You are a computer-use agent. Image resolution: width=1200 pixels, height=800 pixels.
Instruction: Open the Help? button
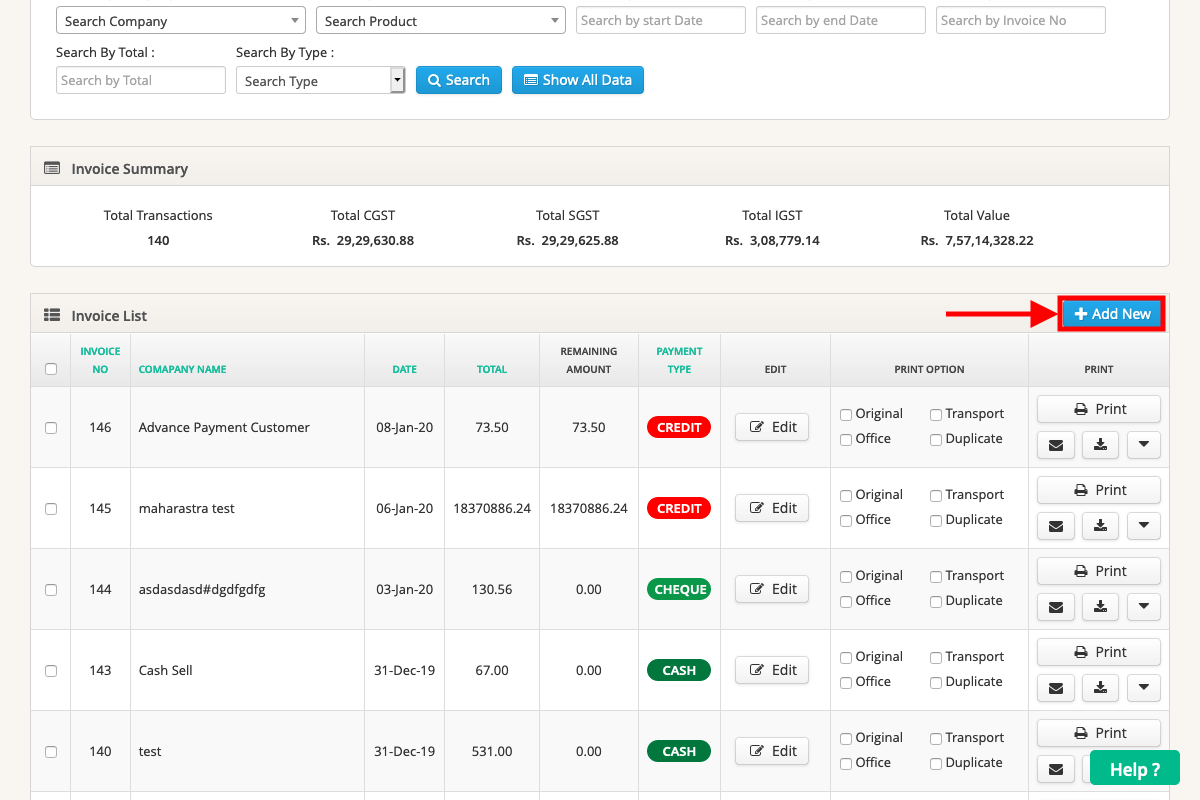pyautogui.click(x=1134, y=768)
